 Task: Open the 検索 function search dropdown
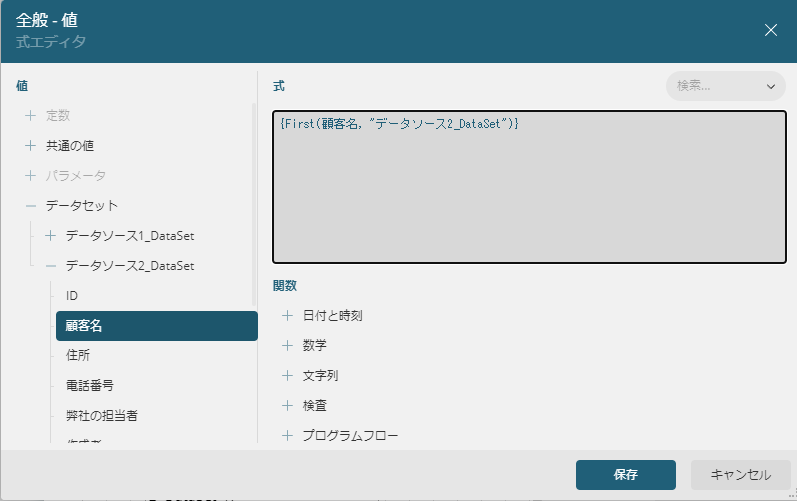pyautogui.click(x=726, y=86)
